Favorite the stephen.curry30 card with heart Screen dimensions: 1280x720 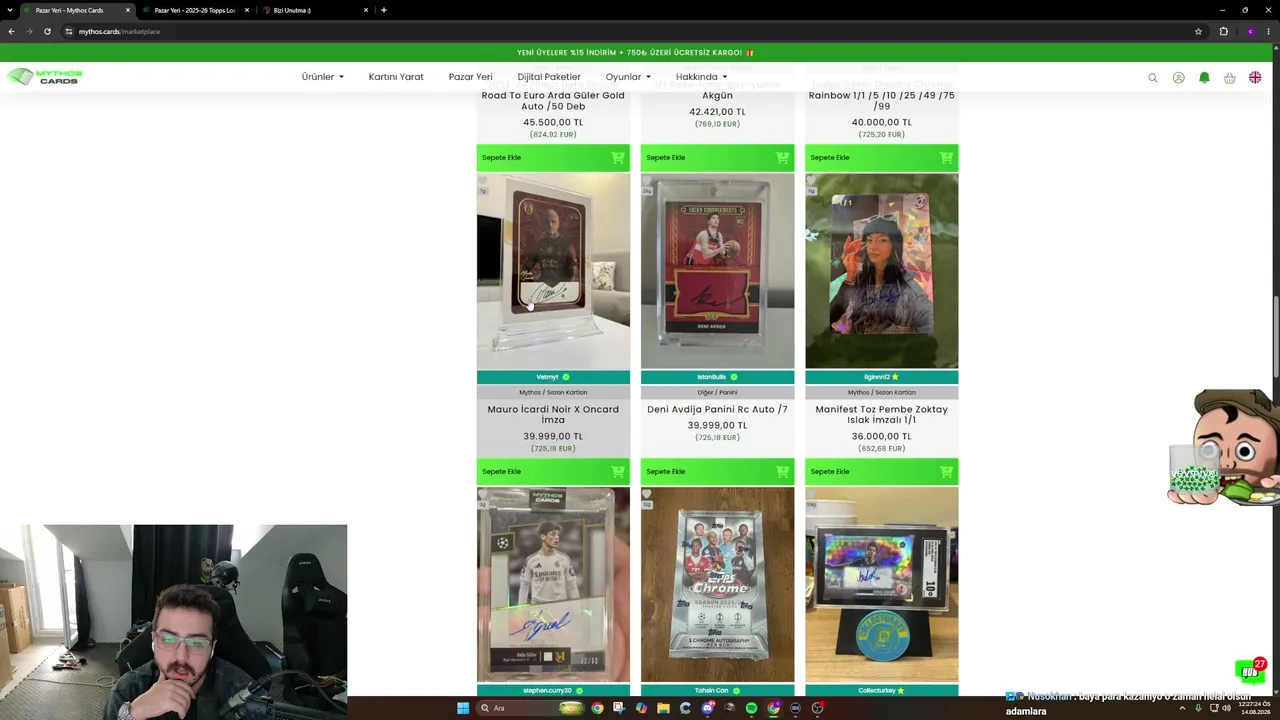483,495
